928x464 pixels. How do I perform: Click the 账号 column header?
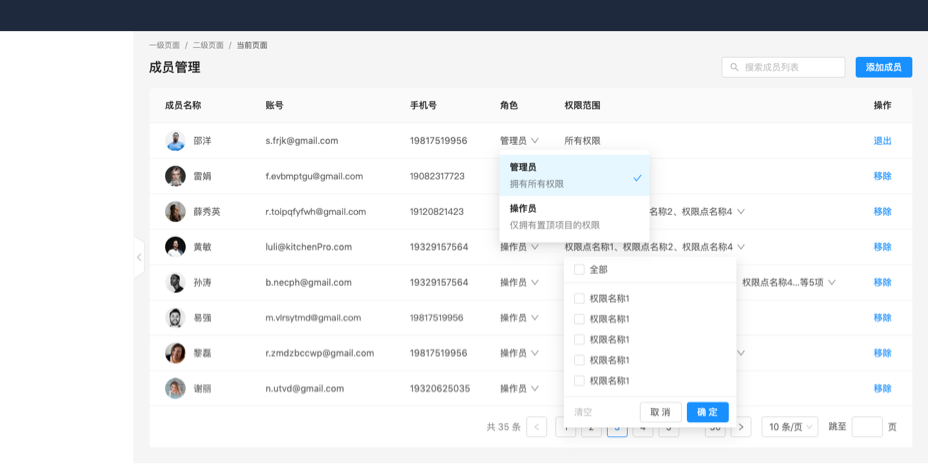coord(275,105)
